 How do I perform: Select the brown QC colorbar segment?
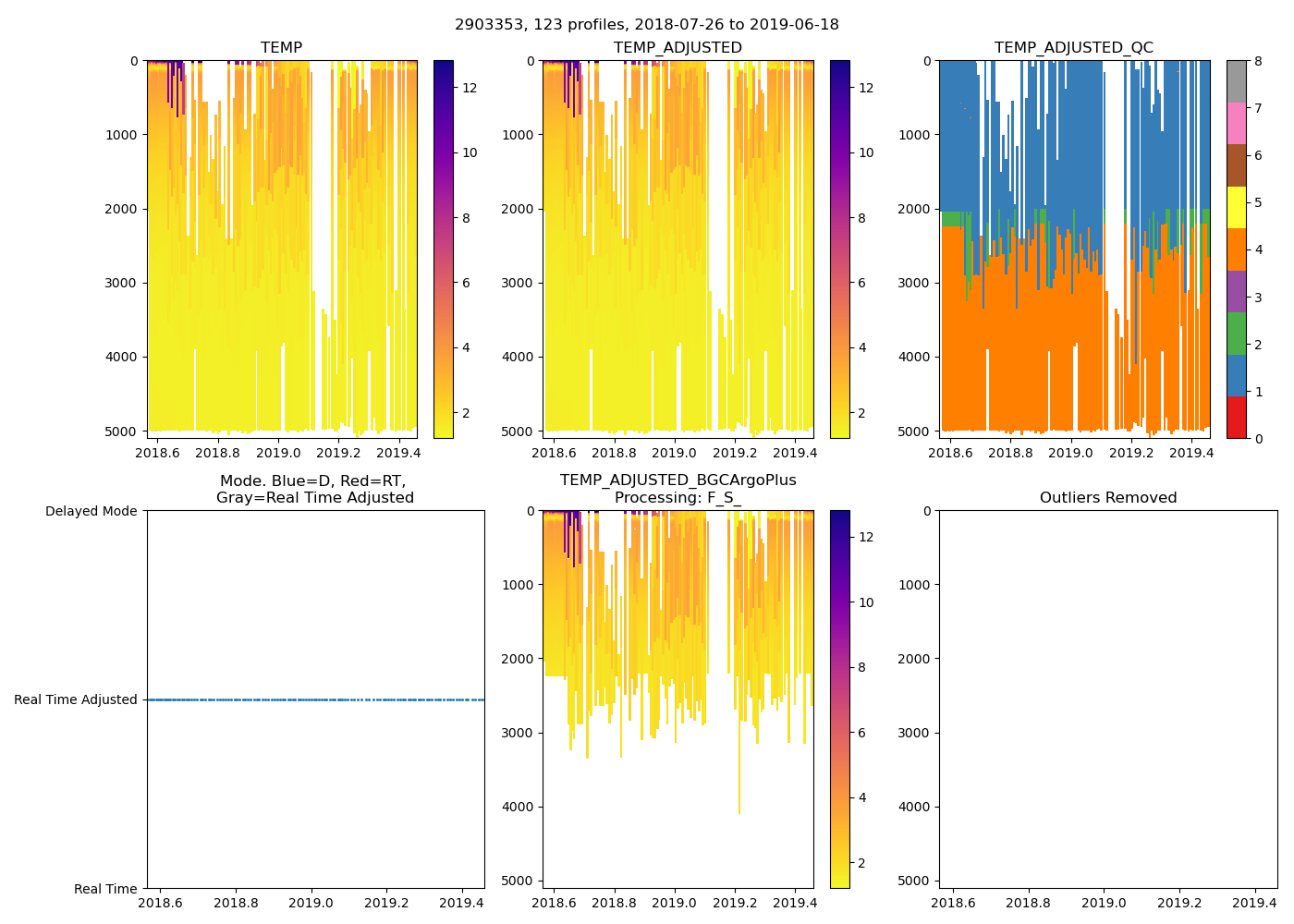(x=1236, y=165)
